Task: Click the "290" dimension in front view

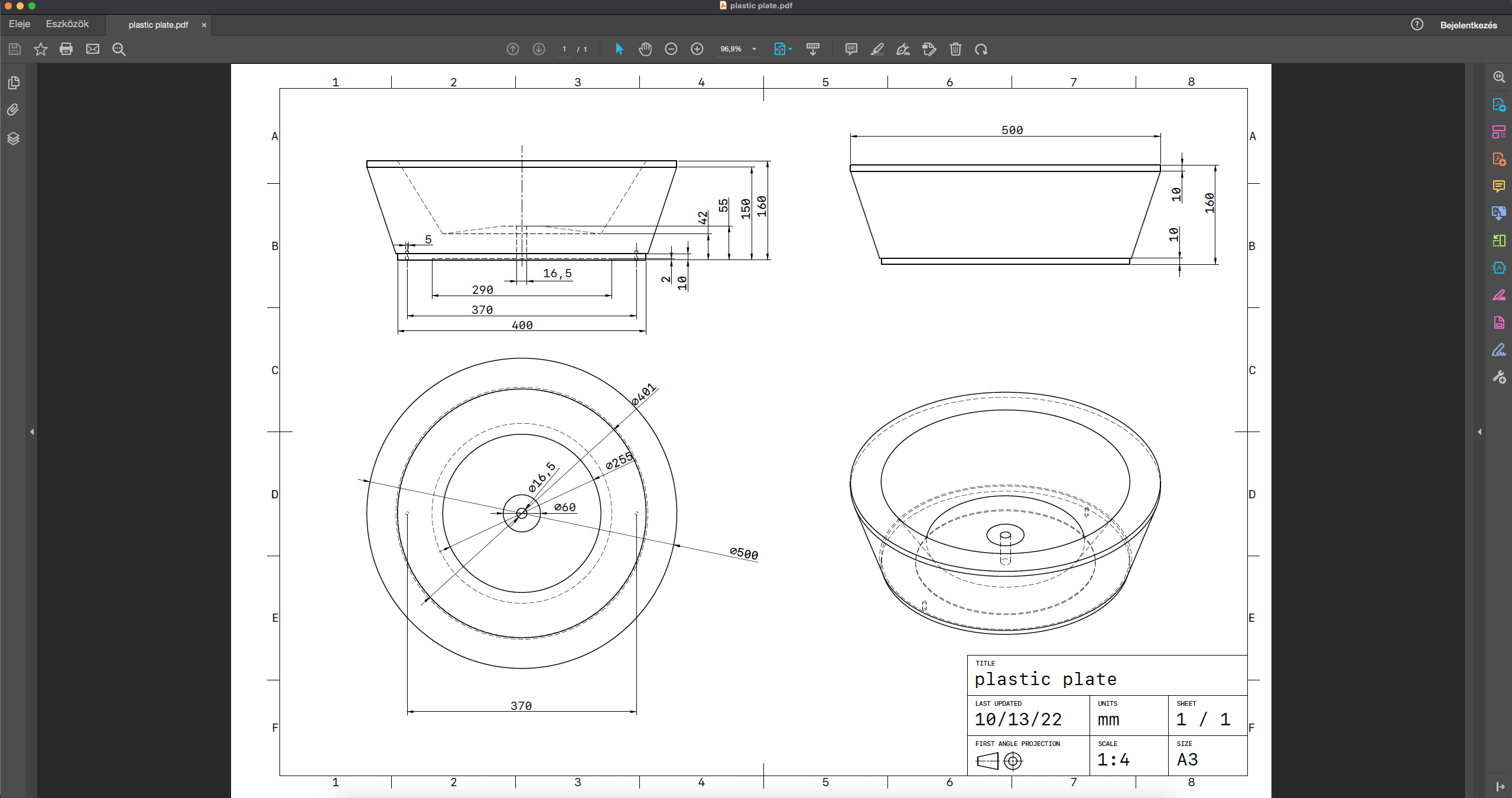Action: pyautogui.click(x=482, y=290)
